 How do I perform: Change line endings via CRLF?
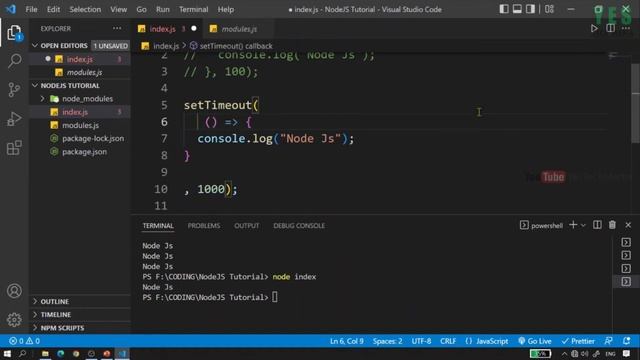(448, 341)
